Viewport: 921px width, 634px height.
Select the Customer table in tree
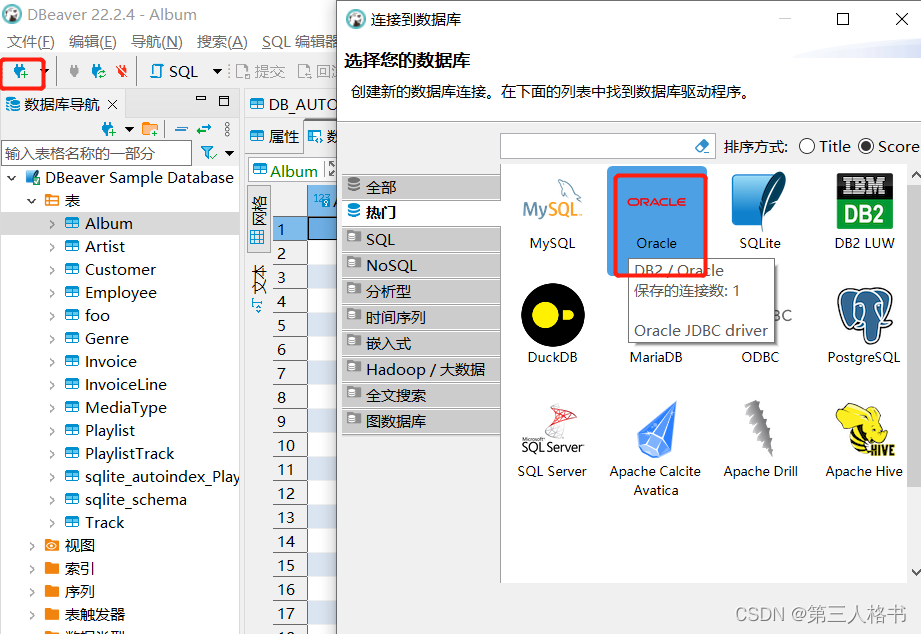pyautogui.click(x=120, y=270)
